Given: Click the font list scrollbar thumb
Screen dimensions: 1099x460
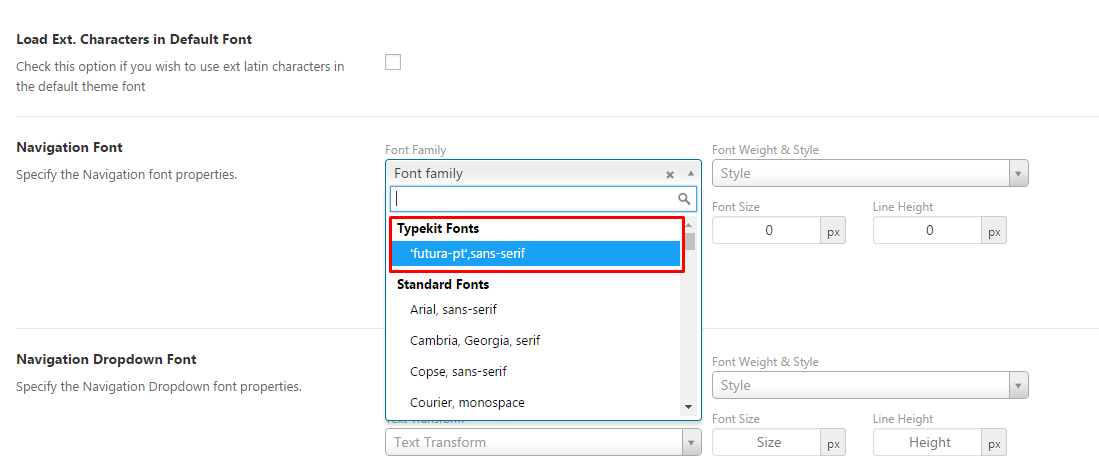Looking at the screenshot, I should pos(688,241).
